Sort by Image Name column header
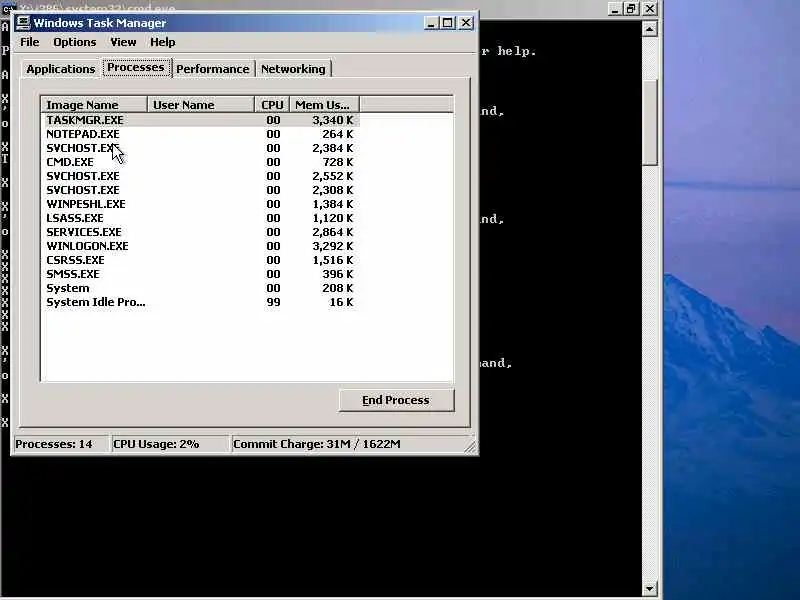Viewport: 800px width, 600px height. pyautogui.click(x=94, y=105)
